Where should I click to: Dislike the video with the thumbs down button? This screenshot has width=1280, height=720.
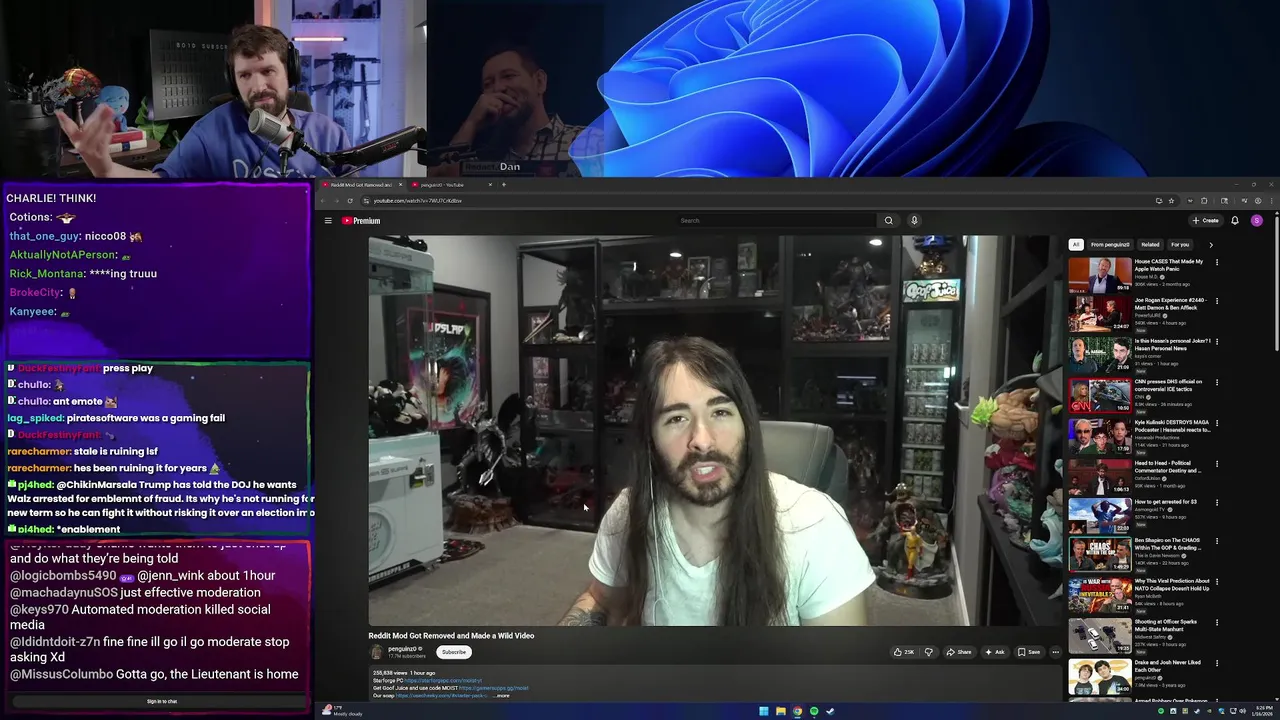[929, 652]
